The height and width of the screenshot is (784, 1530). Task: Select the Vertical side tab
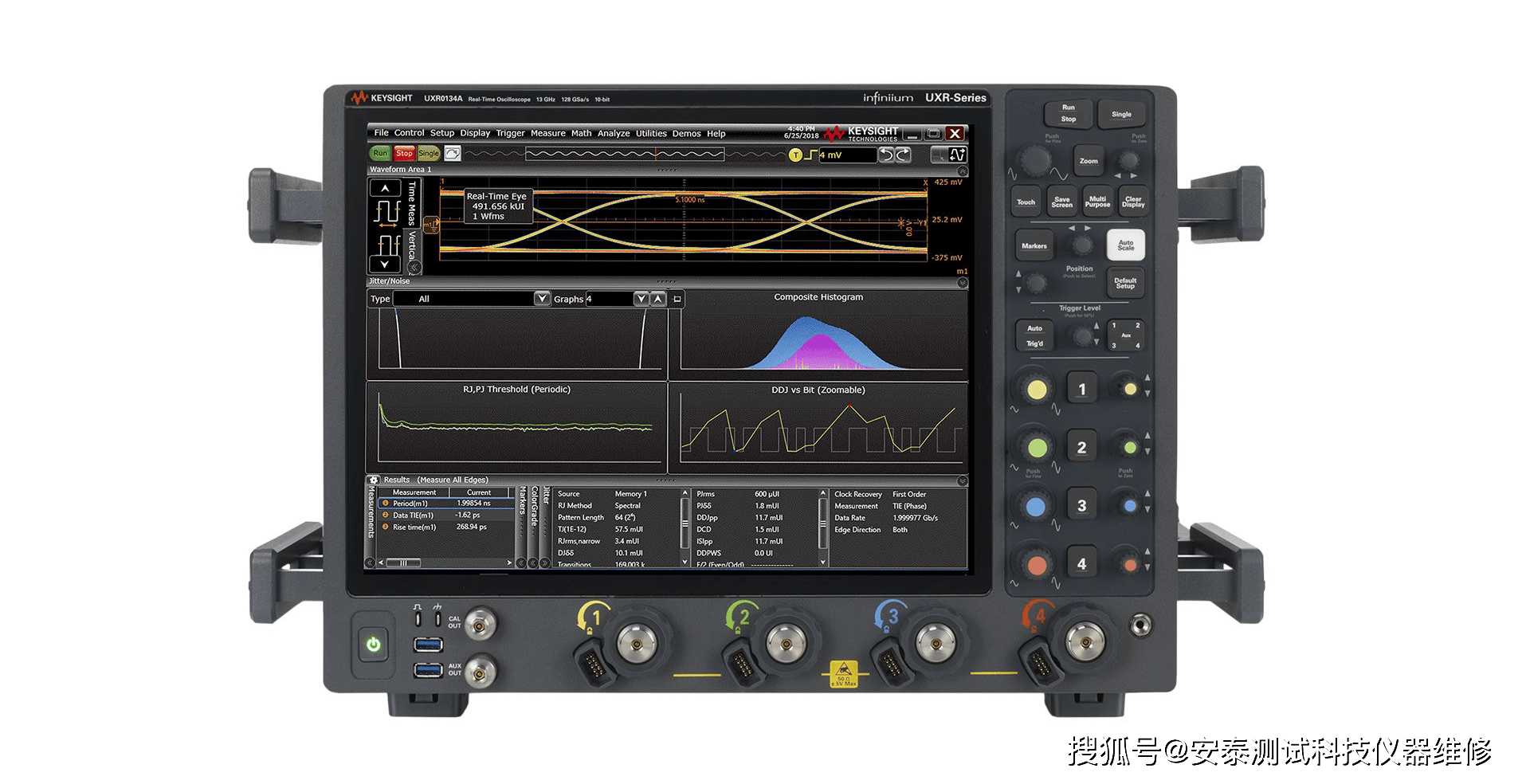pos(412,246)
